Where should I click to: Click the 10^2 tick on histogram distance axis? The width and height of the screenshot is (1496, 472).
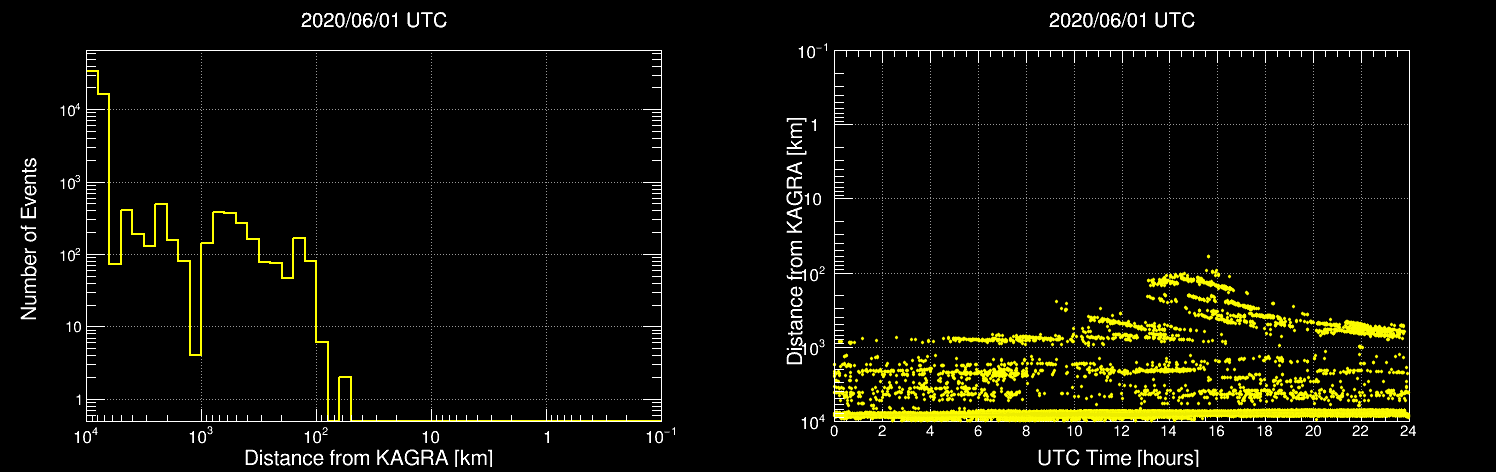coord(316,437)
